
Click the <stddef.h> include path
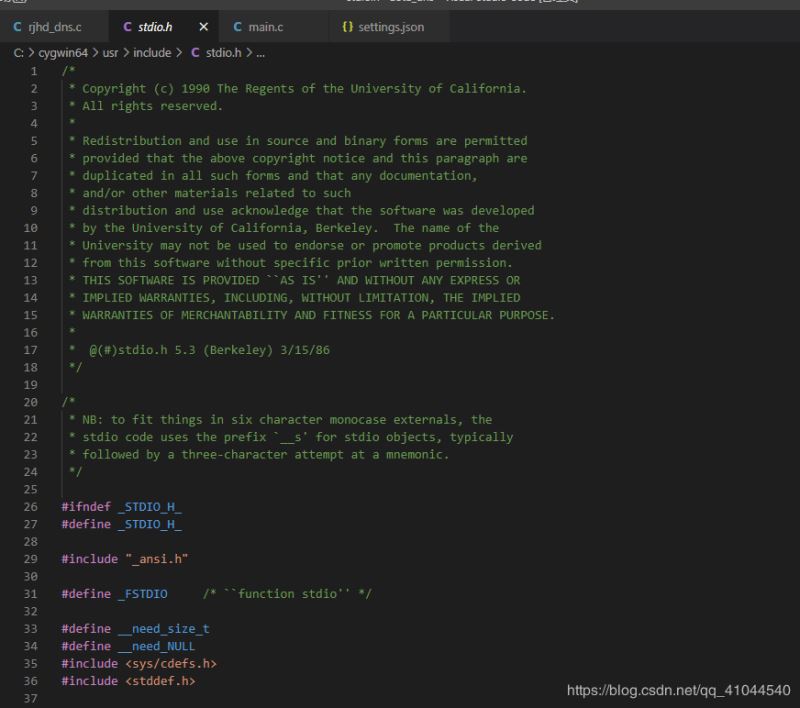coord(160,681)
